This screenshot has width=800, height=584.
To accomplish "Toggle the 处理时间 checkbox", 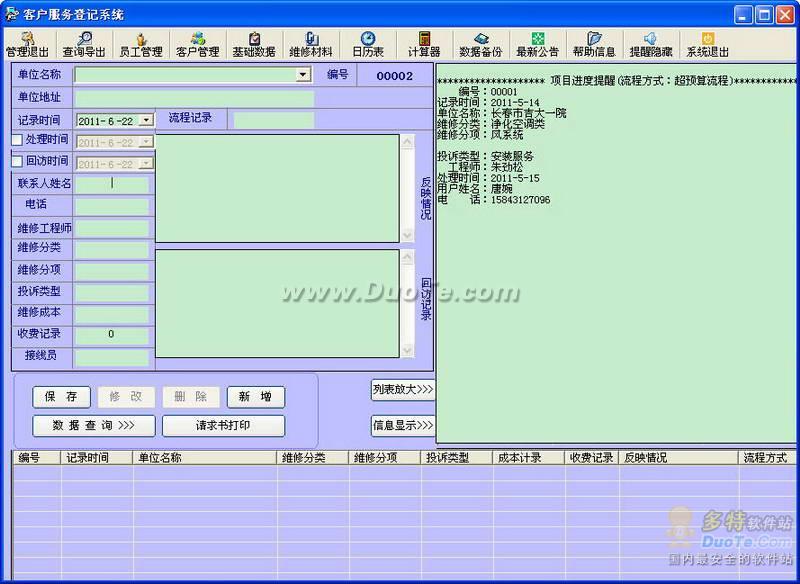I will point(17,140).
